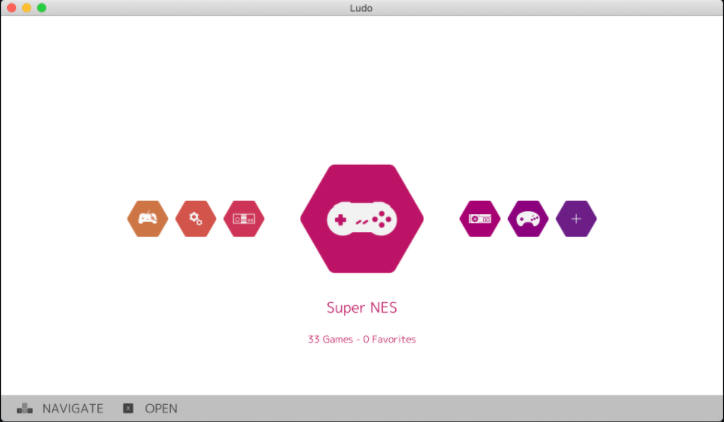Minimize the Ludo window with yellow button

coord(27,8)
